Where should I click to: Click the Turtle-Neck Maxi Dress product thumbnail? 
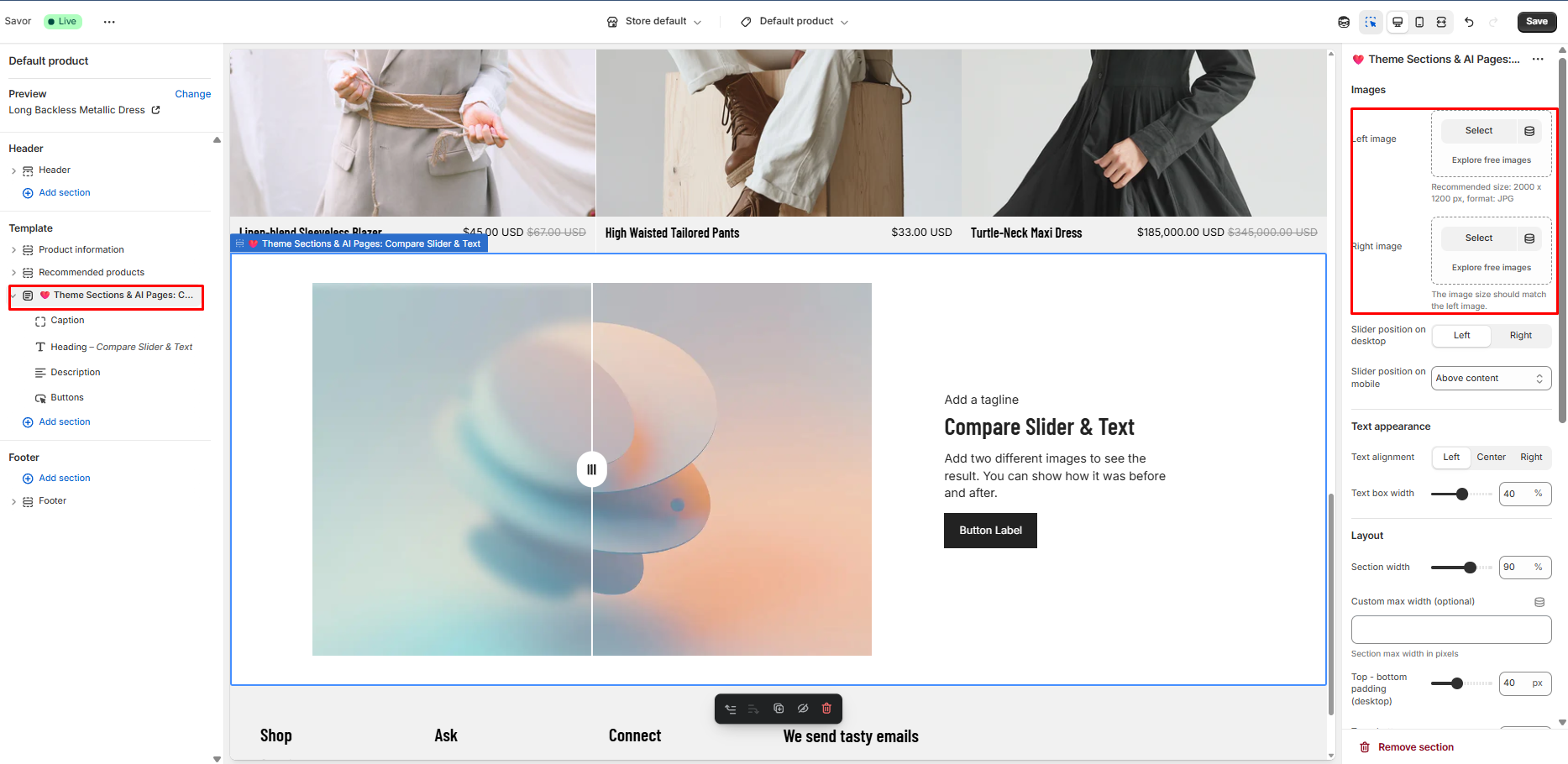[x=1144, y=133]
